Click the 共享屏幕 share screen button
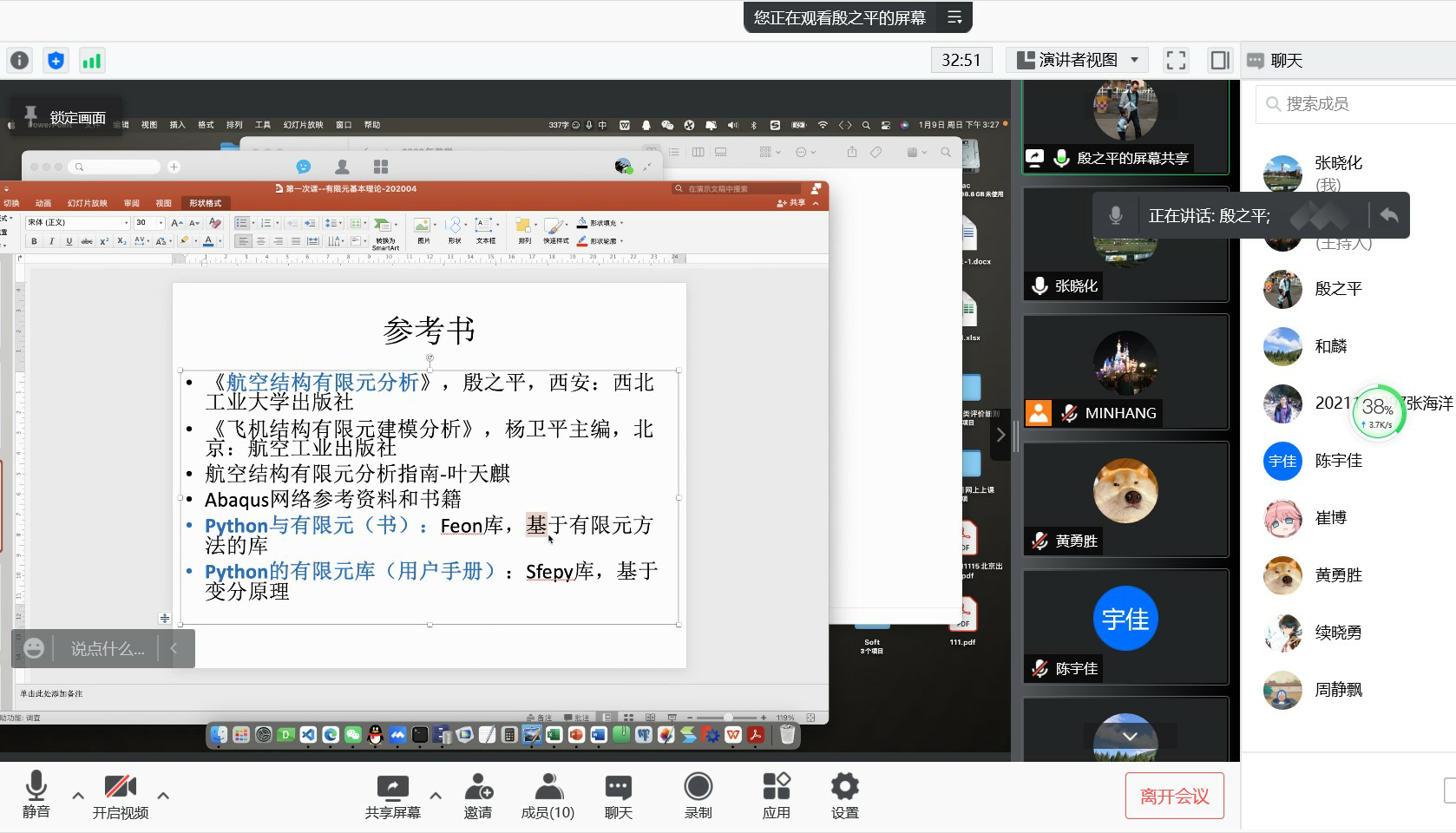1456x833 pixels. (392, 795)
